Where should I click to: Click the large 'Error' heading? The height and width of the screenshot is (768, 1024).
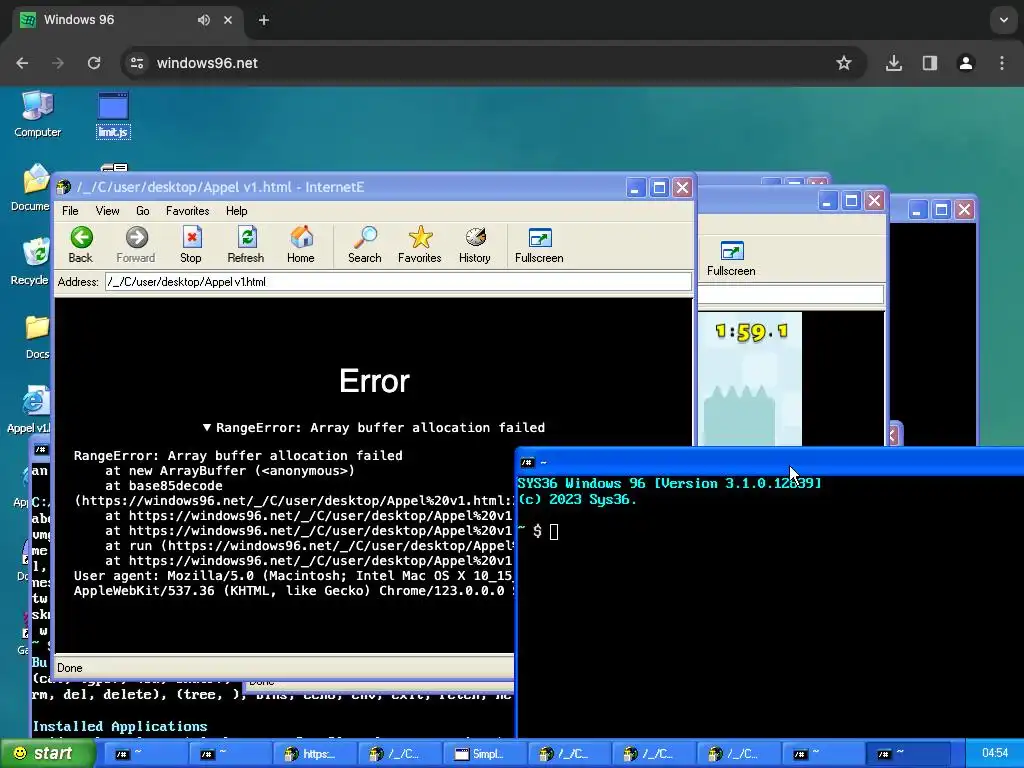click(x=374, y=381)
